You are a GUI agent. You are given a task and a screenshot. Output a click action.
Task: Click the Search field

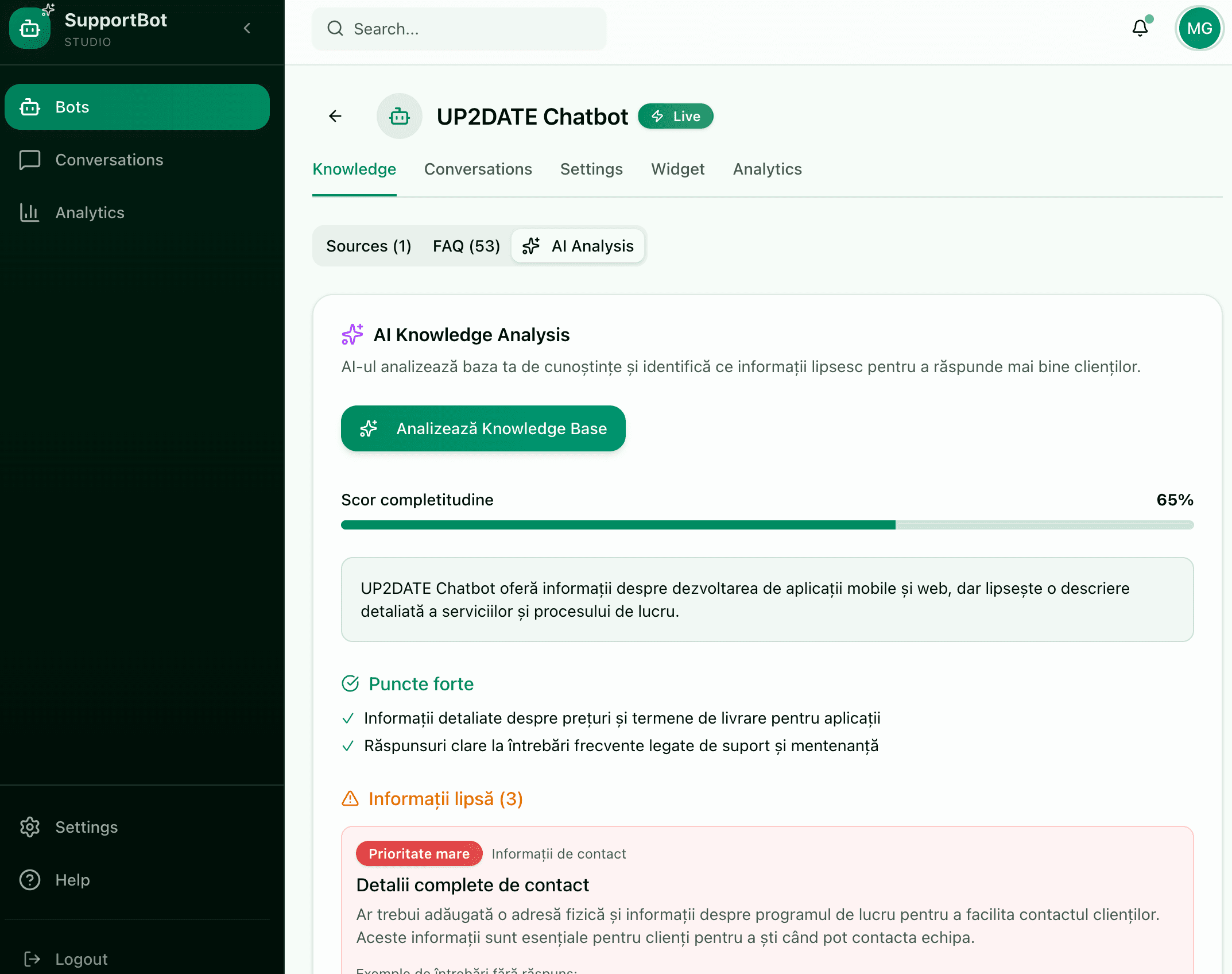point(458,29)
